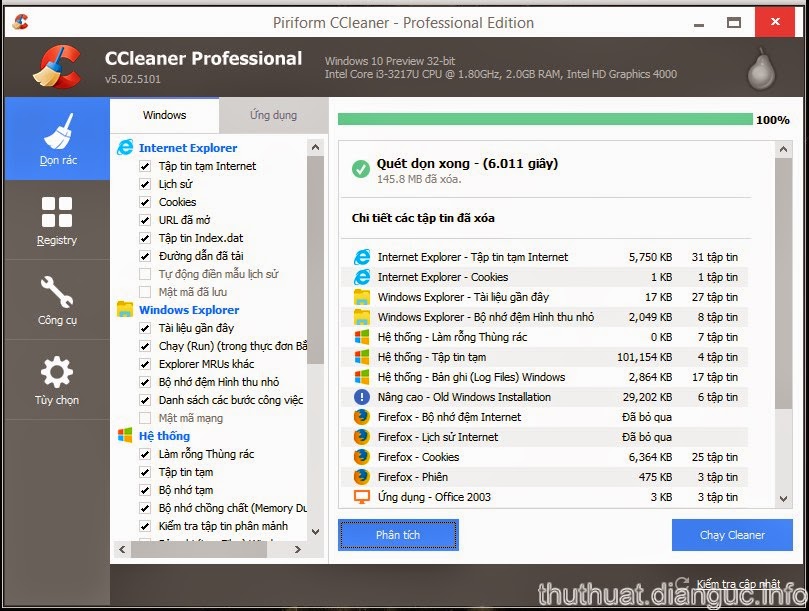Click the Hệ thống category heading
This screenshot has width=809, height=611.
(x=164, y=436)
